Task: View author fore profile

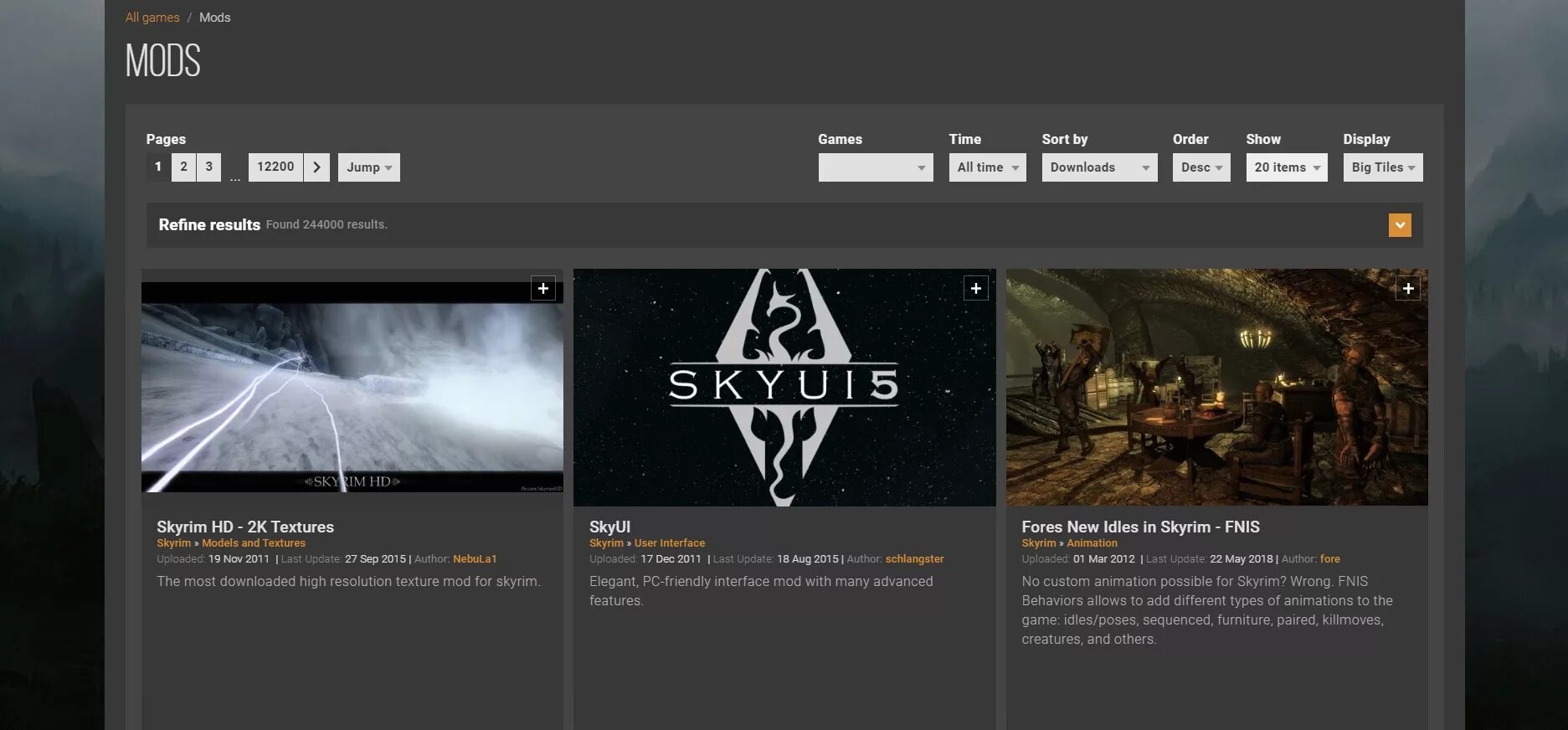Action: [x=1330, y=559]
